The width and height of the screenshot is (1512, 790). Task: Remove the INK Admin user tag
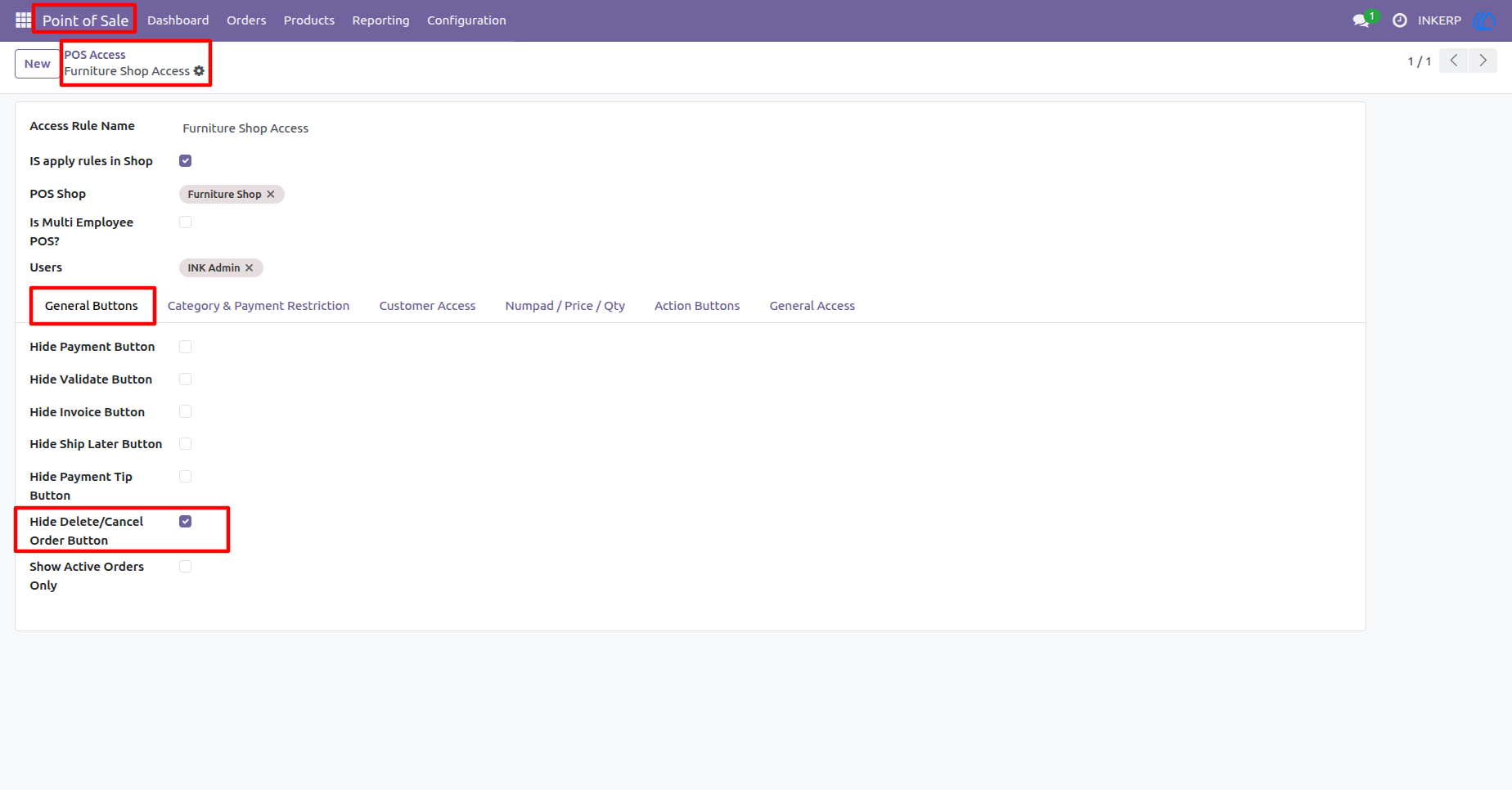[250, 268]
